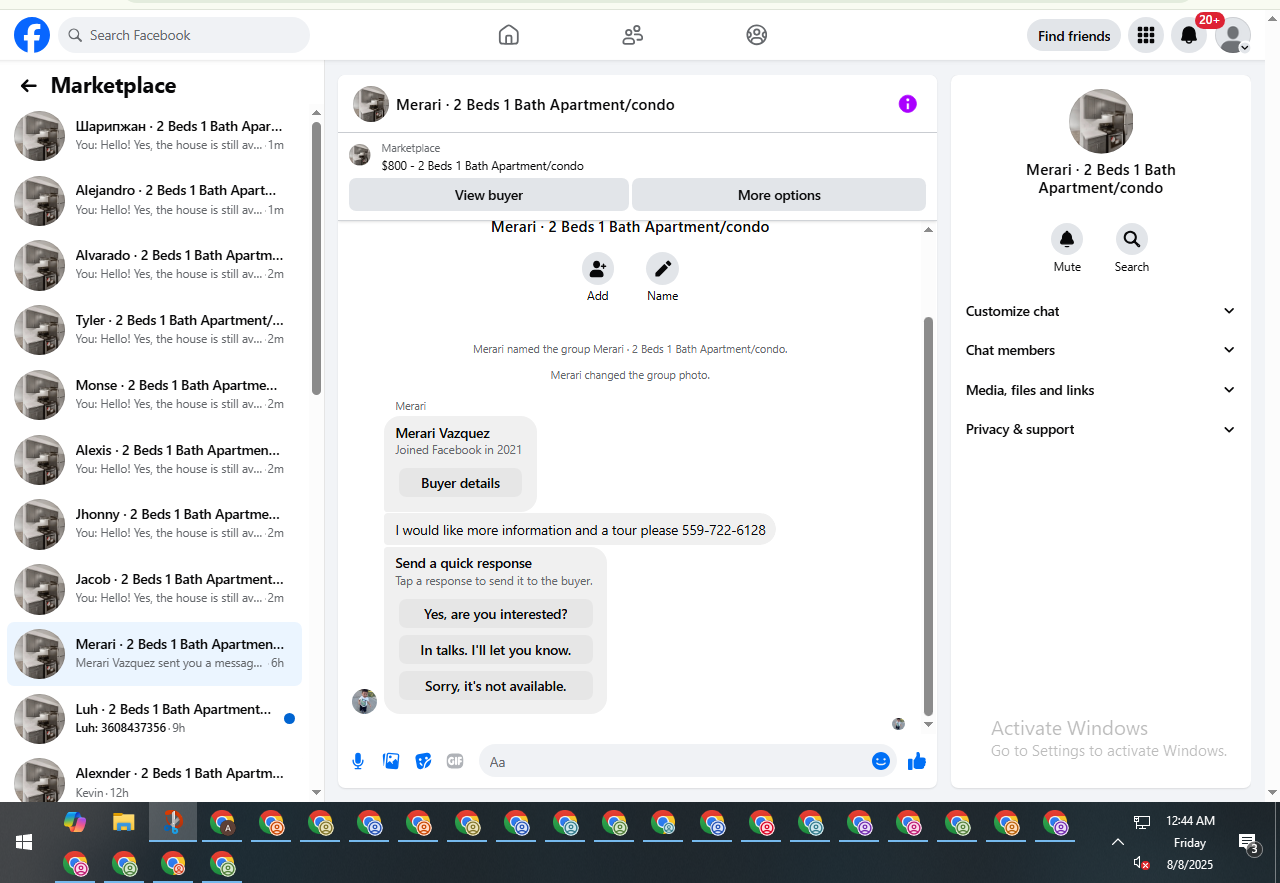Open Copilot icon in taskbar
Image resolution: width=1280 pixels, height=883 pixels.
point(75,822)
